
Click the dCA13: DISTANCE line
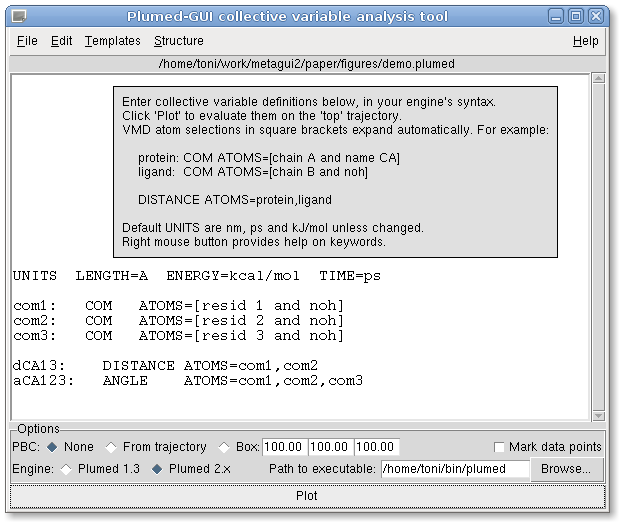[x=165, y=366]
